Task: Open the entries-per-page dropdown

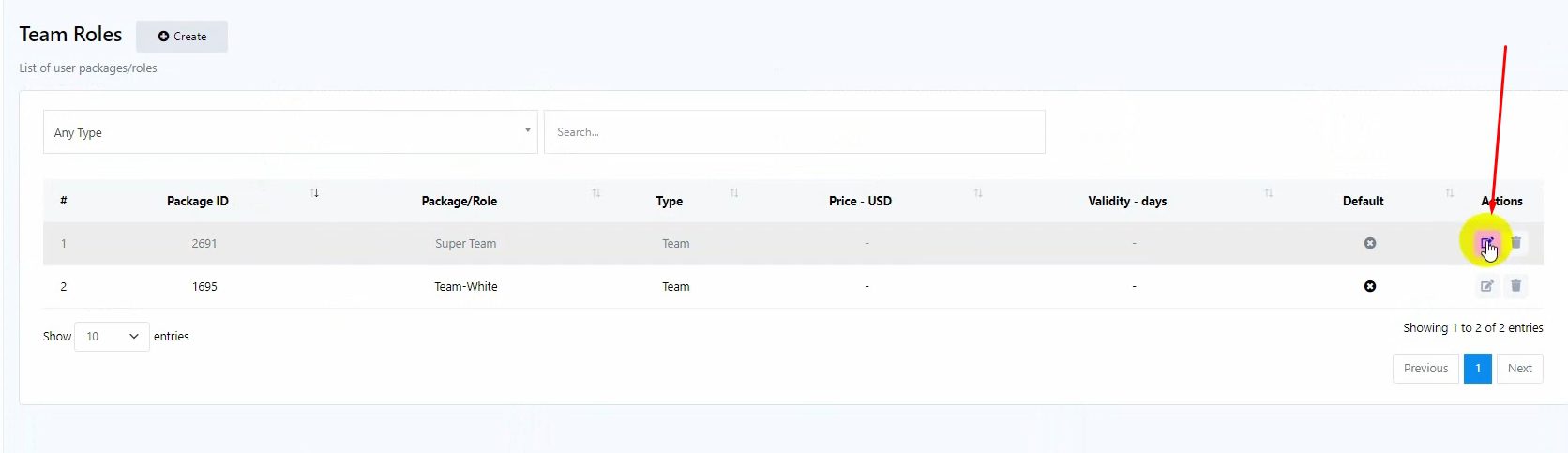Action: (x=112, y=337)
